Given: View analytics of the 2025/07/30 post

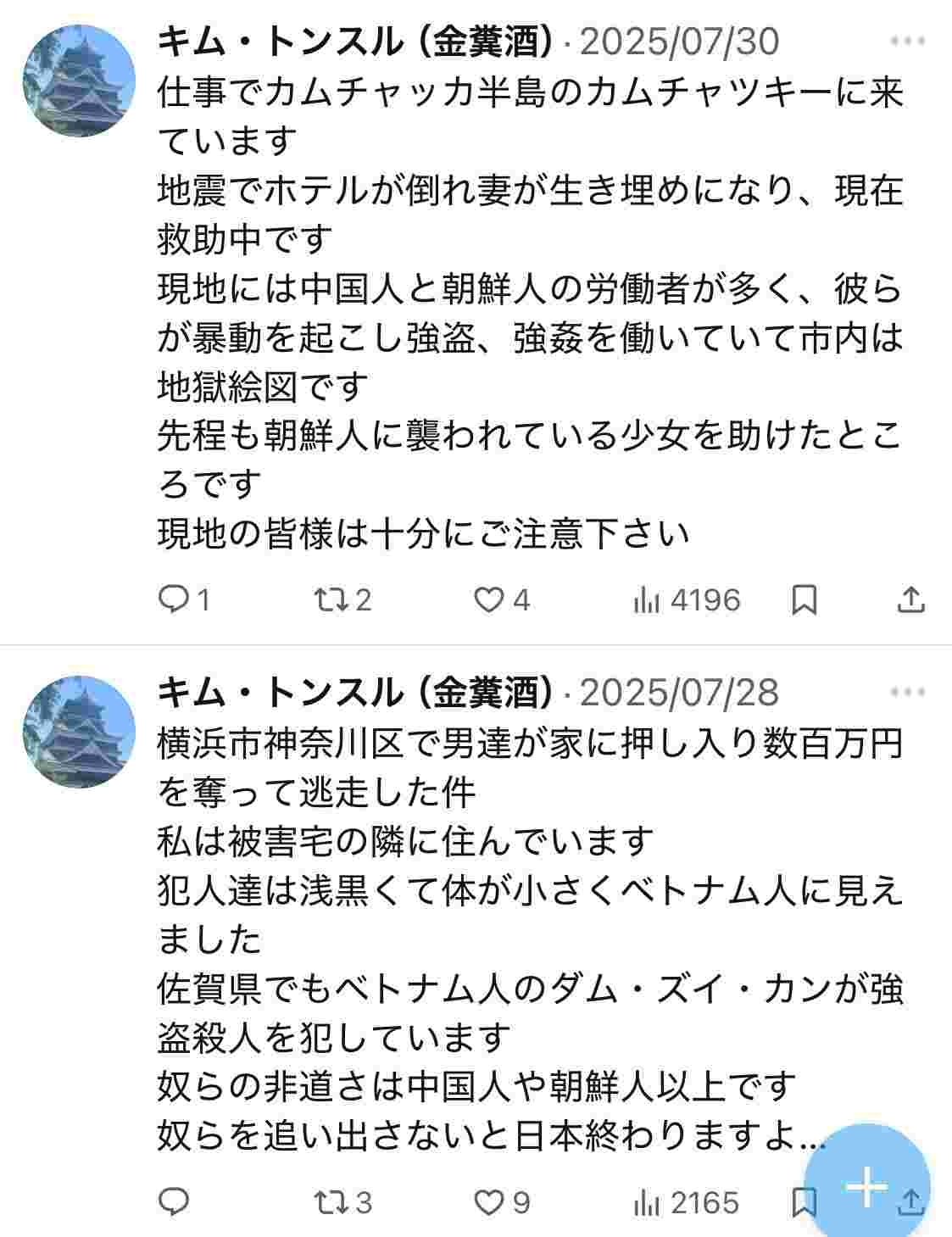Looking at the screenshot, I should (x=646, y=600).
